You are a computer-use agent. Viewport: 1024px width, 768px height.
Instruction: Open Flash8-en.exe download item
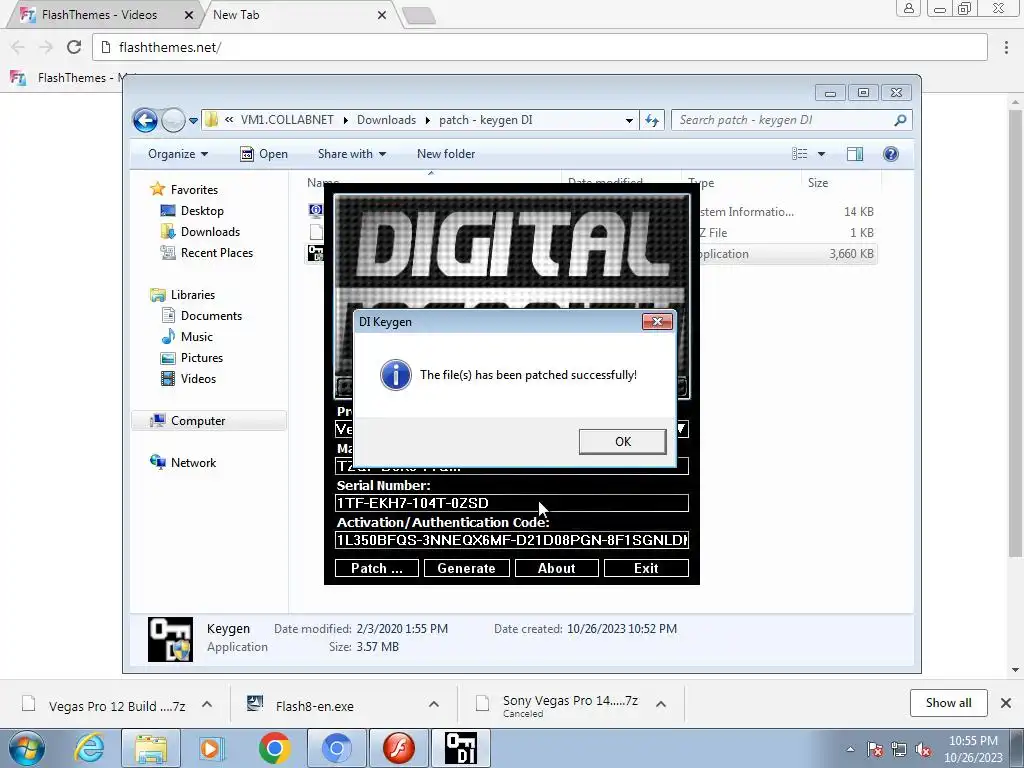tap(300, 705)
